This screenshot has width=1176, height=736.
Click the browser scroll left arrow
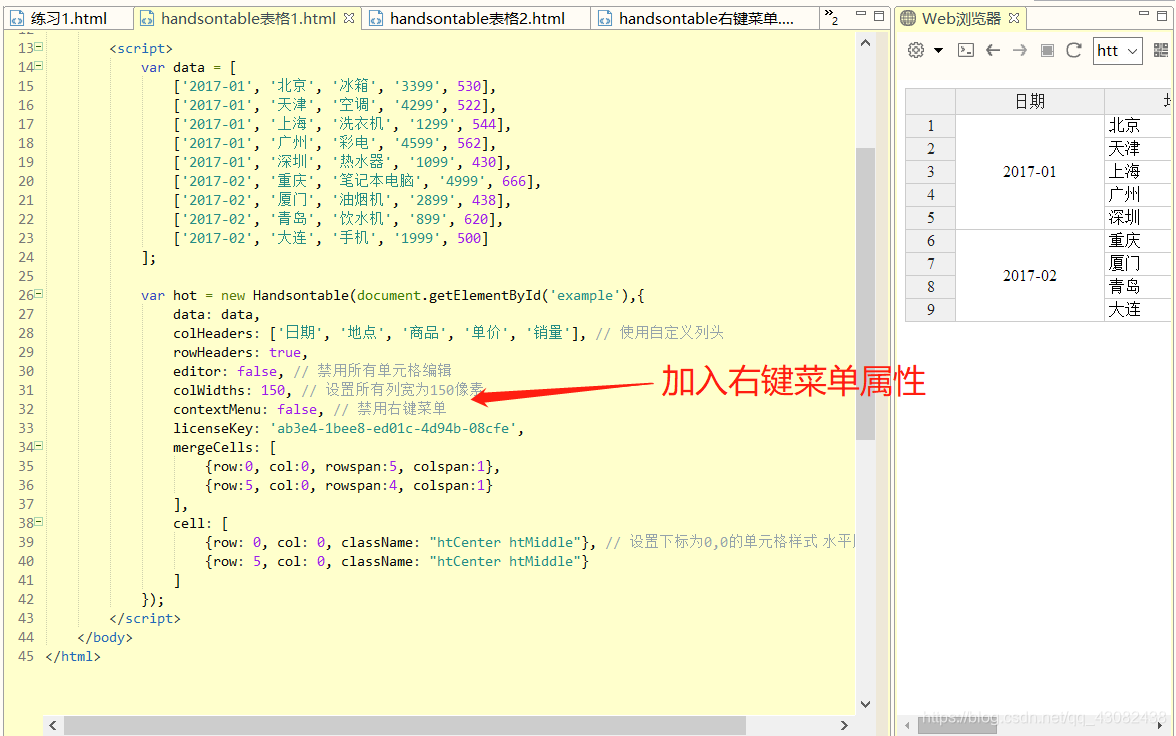908,725
